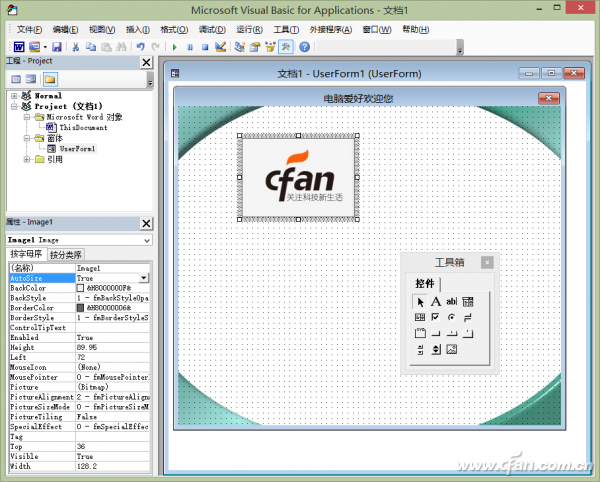Click the View Microsoft Word toolbar icon

click(19, 47)
